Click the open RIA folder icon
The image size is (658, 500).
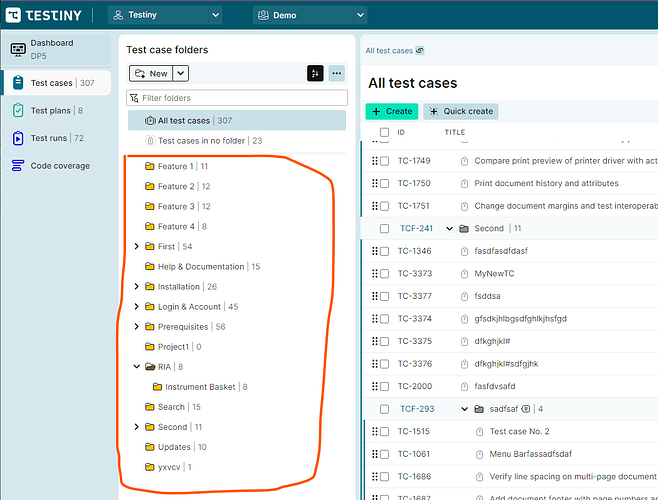point(150,366)
